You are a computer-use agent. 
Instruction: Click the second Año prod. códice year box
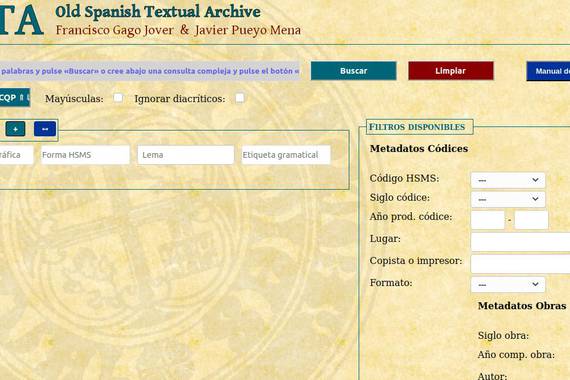click(x=531, y=220)
